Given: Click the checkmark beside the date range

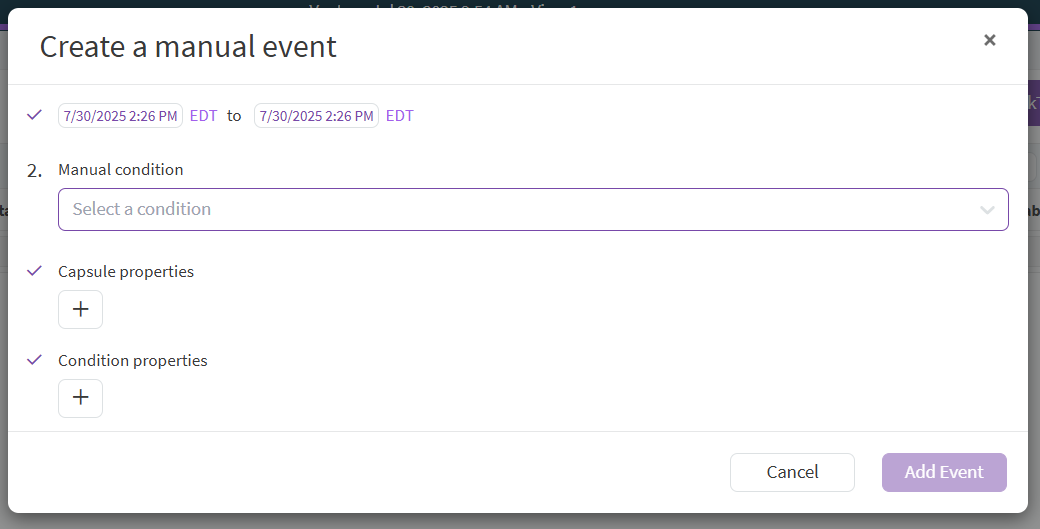Looking at the screenshot, I should pos(34,115).
